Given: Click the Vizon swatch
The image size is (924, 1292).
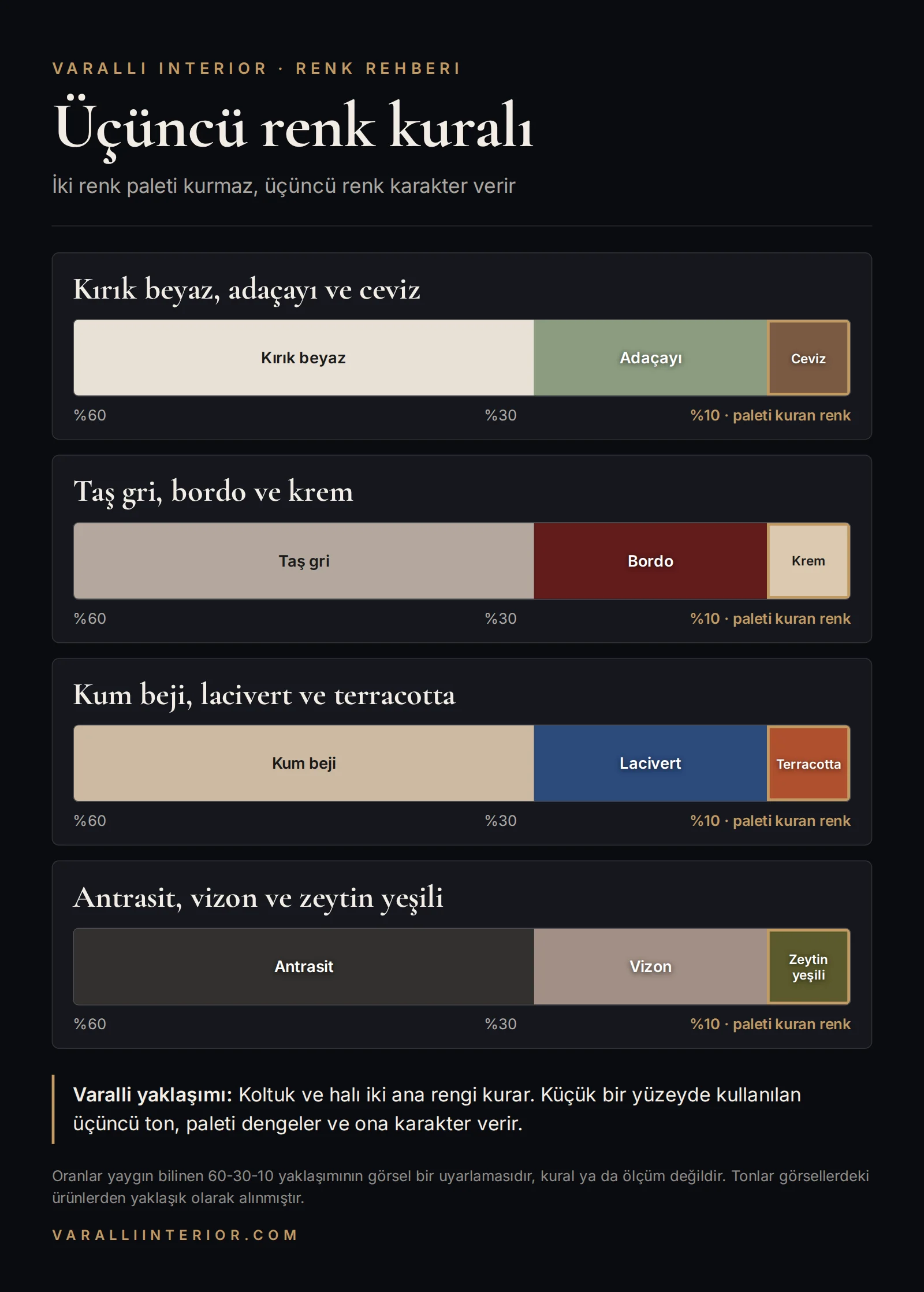Looking at the screenshot, I should (x=650, y=966).
